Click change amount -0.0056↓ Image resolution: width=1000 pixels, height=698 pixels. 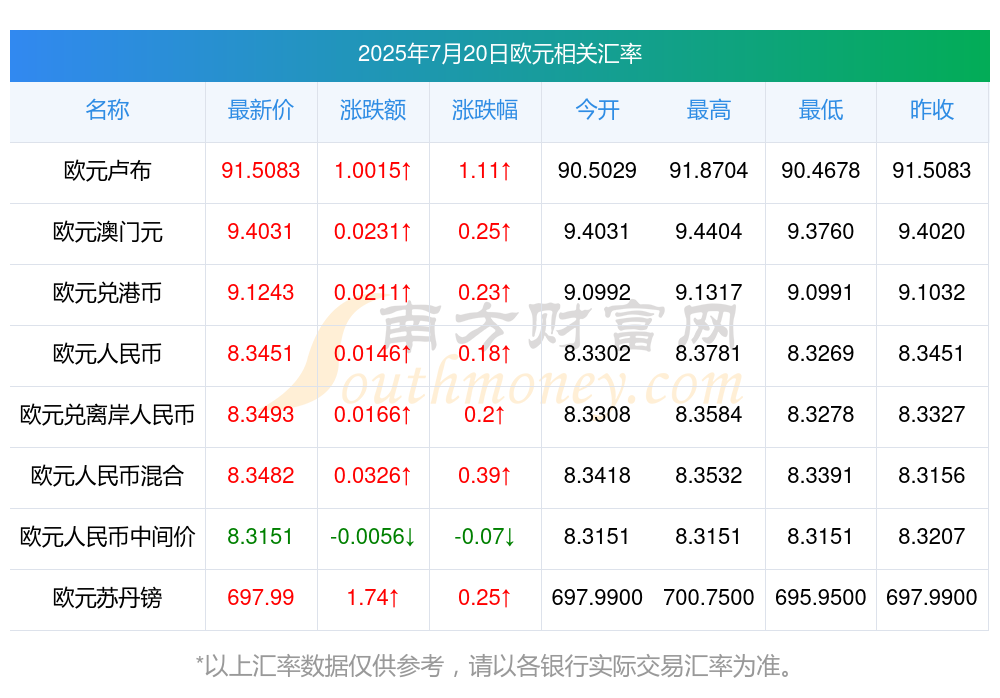point(373,536)
